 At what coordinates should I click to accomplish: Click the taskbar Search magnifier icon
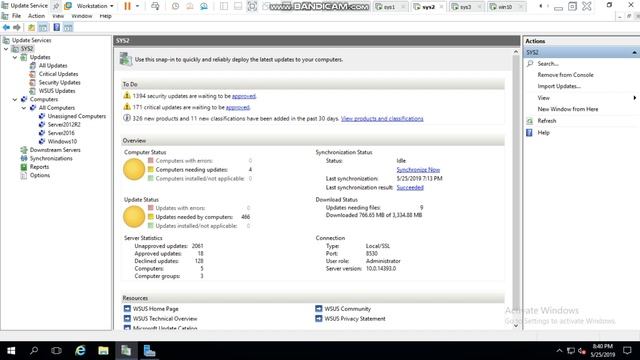coord(34,351)
